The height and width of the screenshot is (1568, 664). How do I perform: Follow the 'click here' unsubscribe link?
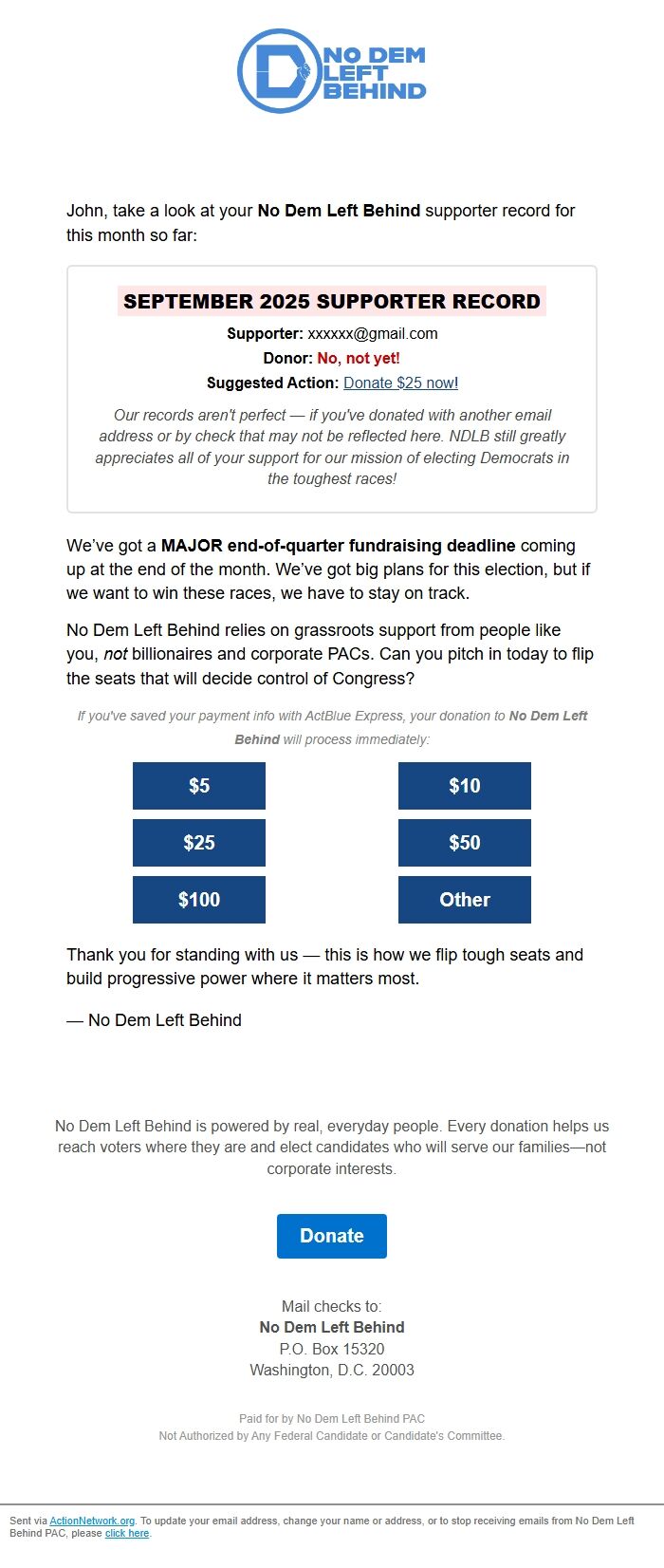click(127, 1533)
